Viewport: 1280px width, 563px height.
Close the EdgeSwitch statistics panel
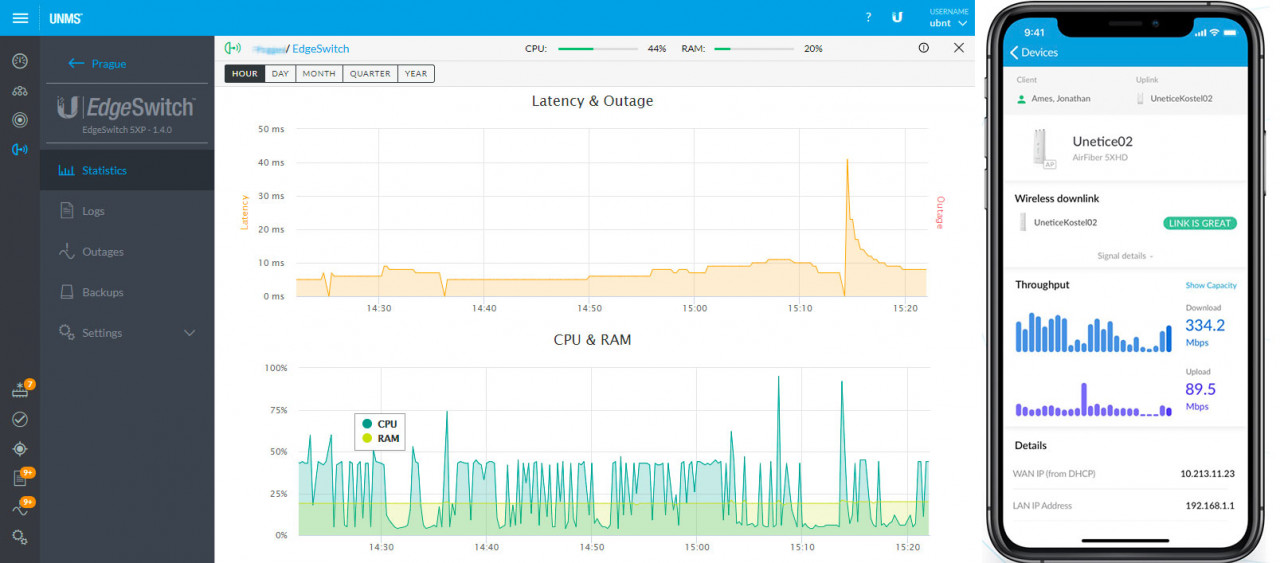click(x=959, y=48)
